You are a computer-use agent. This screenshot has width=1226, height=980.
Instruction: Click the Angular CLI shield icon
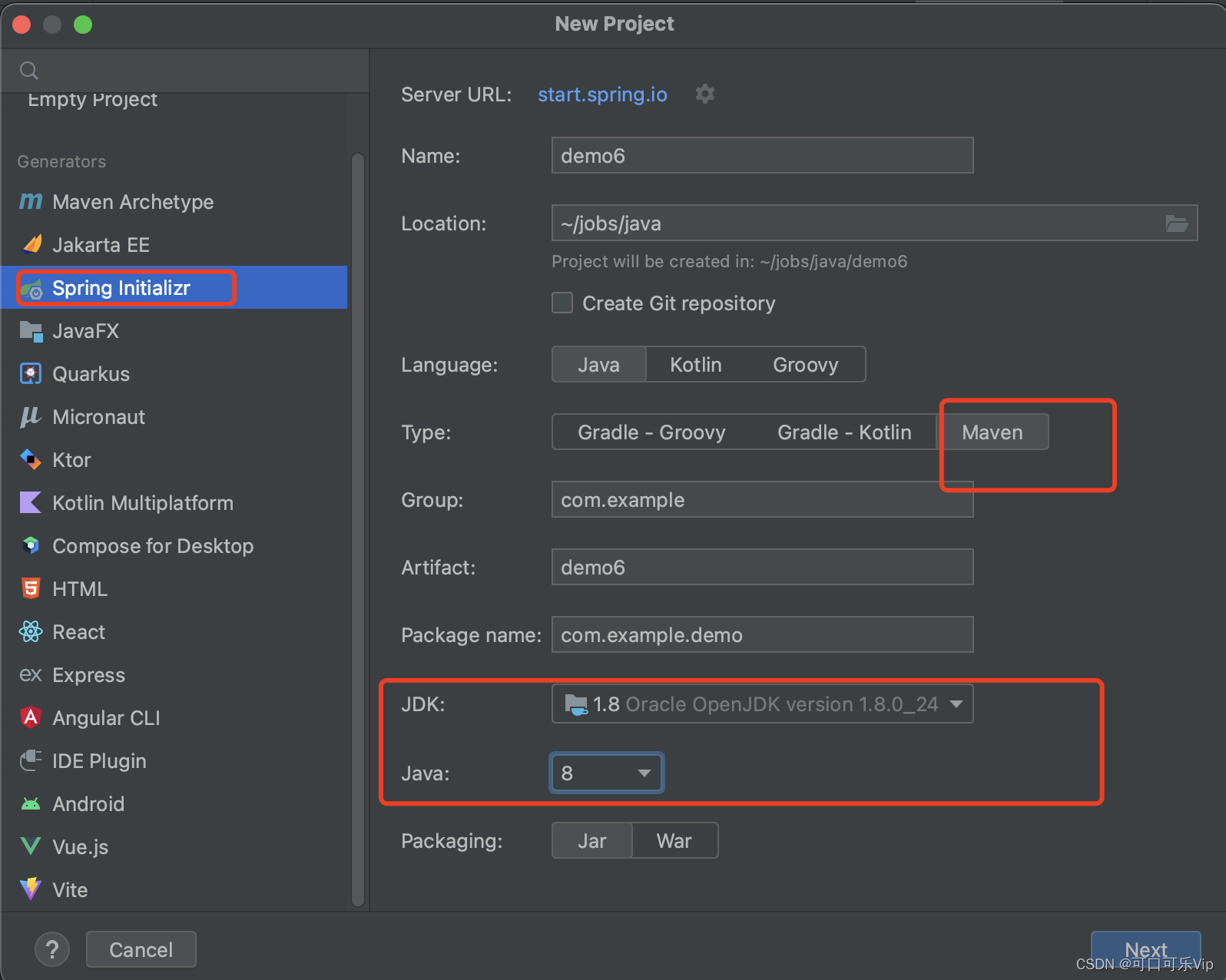coord(31,717)
